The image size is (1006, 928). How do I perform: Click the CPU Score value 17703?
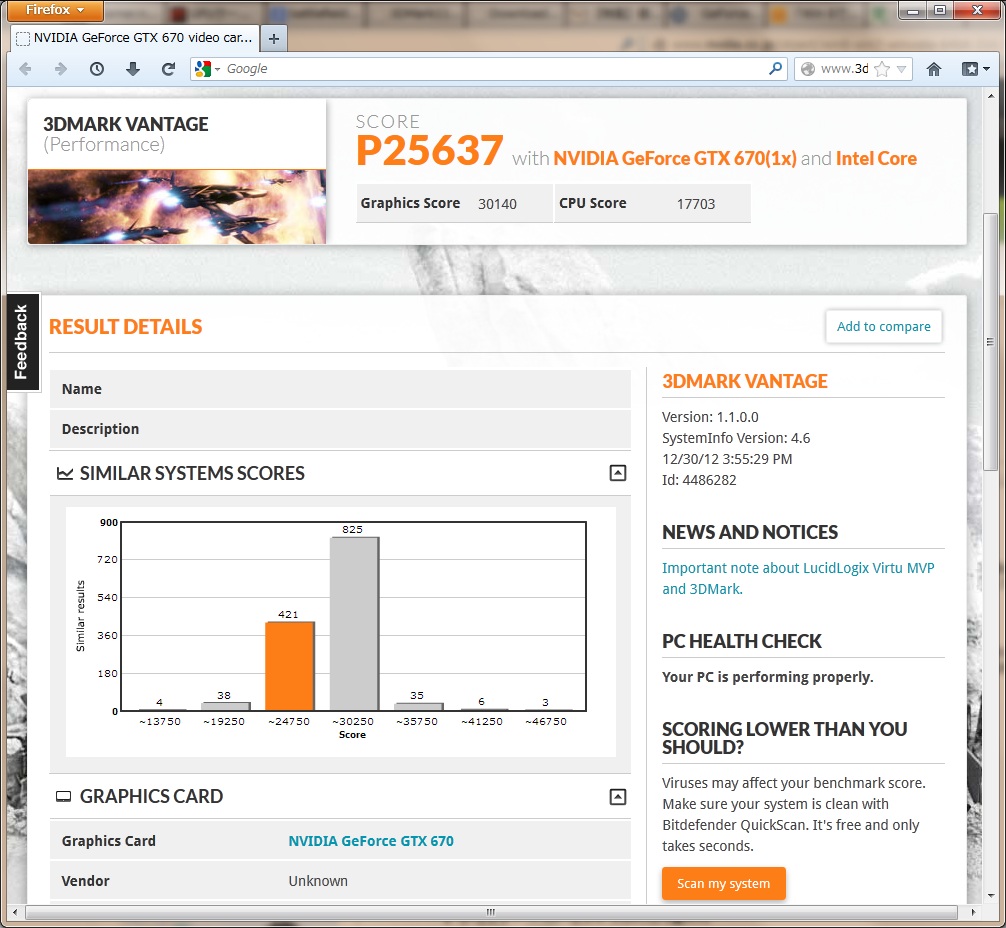pyautogui.click(x=695, y=204)
